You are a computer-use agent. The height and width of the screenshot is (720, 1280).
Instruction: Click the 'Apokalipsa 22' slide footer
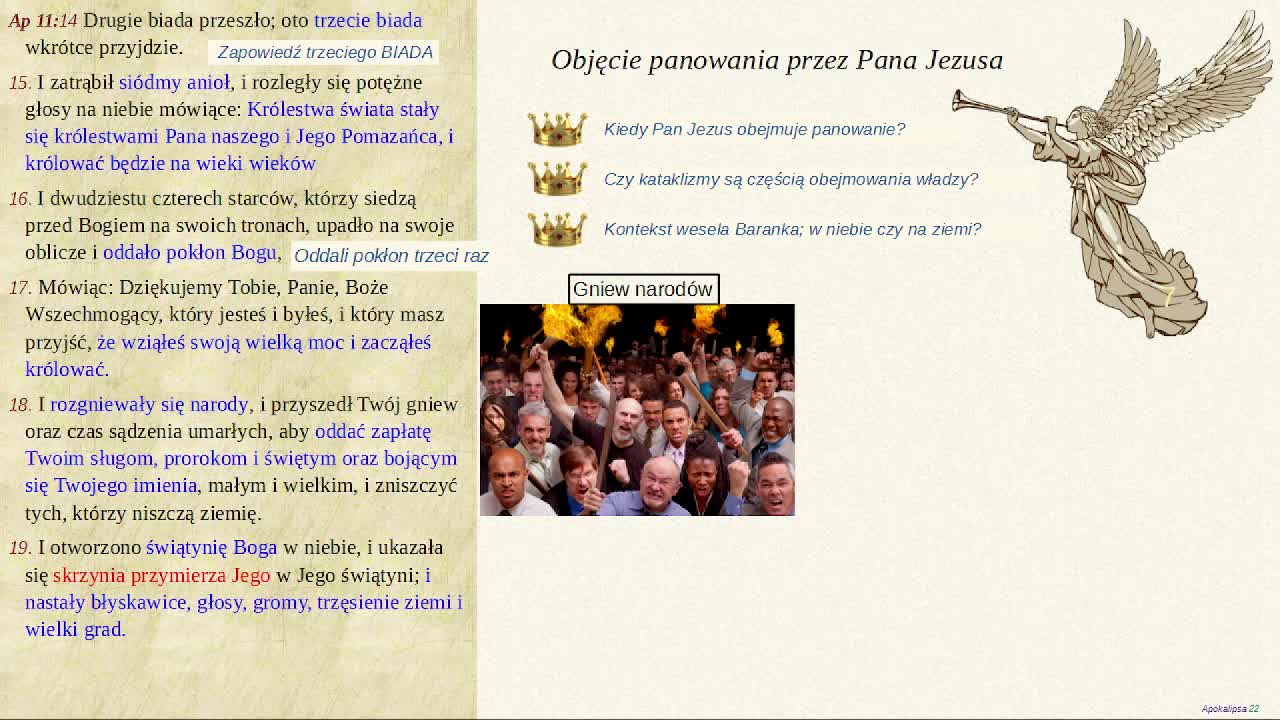coord(1230,709)
